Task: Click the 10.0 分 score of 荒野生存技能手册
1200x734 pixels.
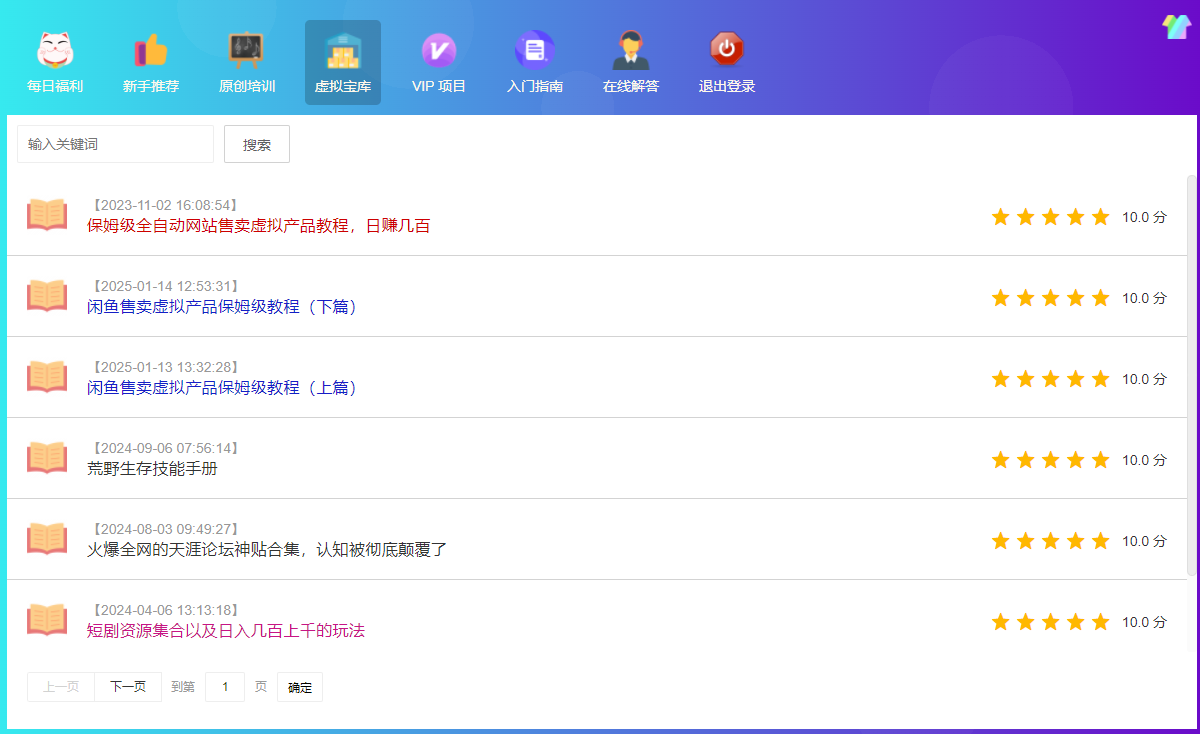Action: (1144, 460)
